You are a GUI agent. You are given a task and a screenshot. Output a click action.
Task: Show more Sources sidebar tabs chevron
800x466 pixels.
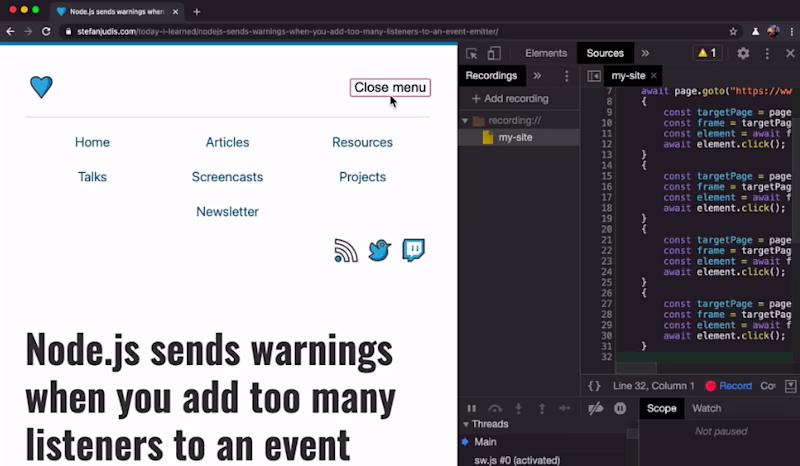[537, 76]
